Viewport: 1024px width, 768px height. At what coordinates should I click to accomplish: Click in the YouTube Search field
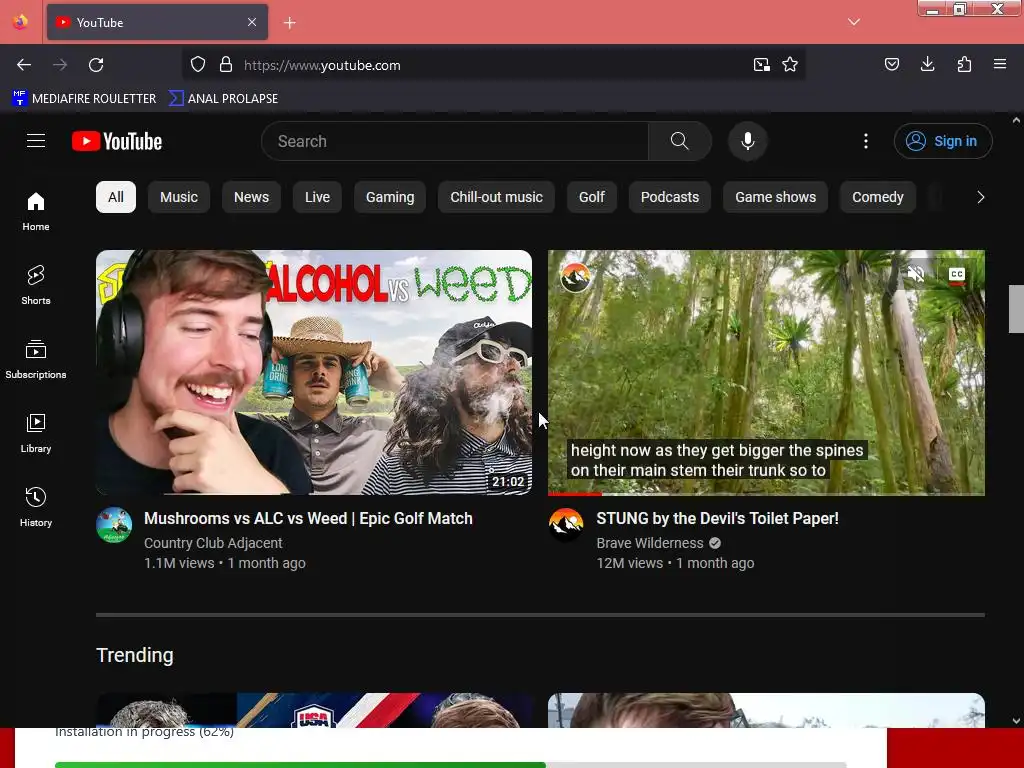(x=455, y=141)
